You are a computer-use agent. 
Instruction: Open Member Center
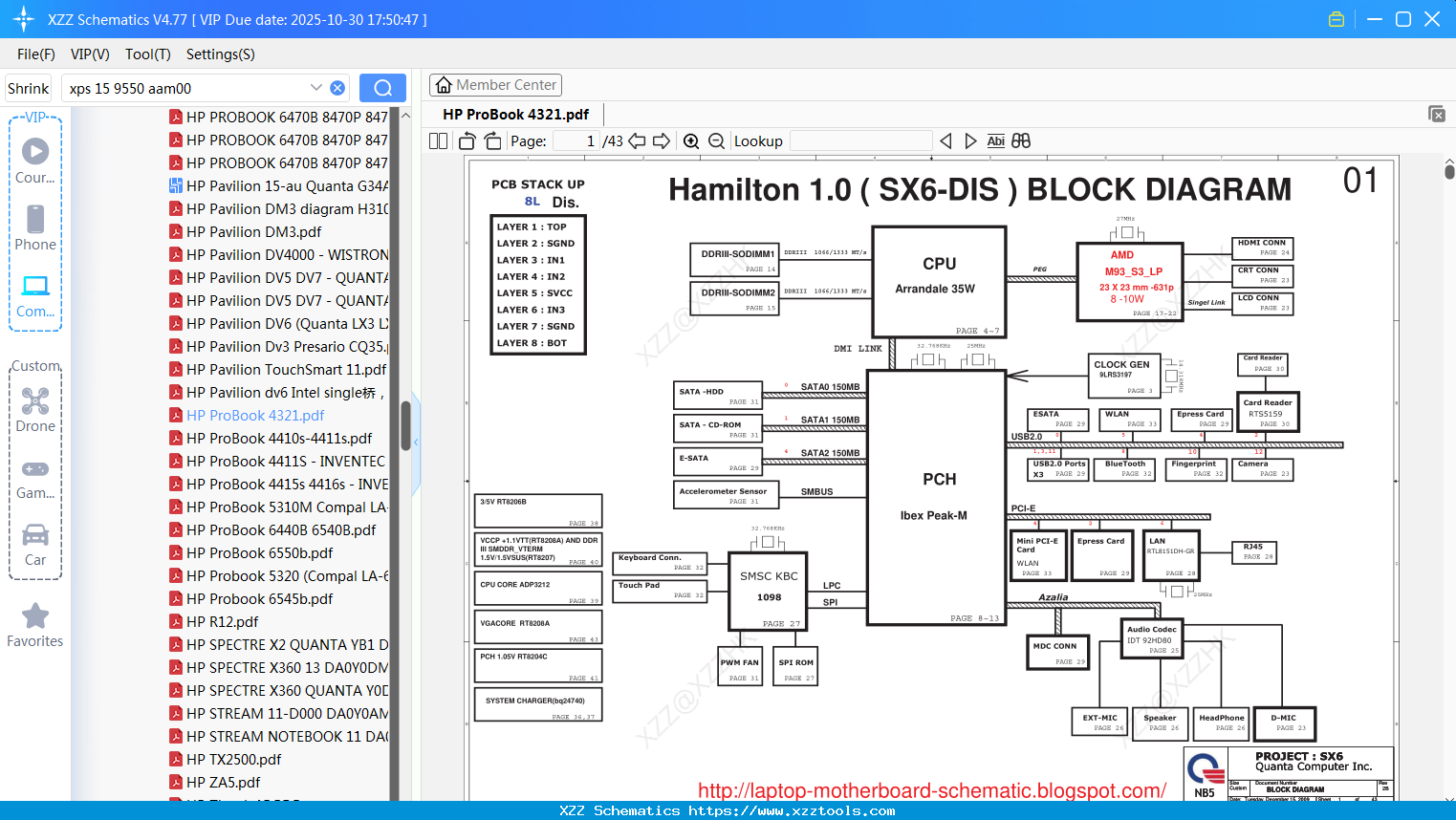(x=495, y=85)
